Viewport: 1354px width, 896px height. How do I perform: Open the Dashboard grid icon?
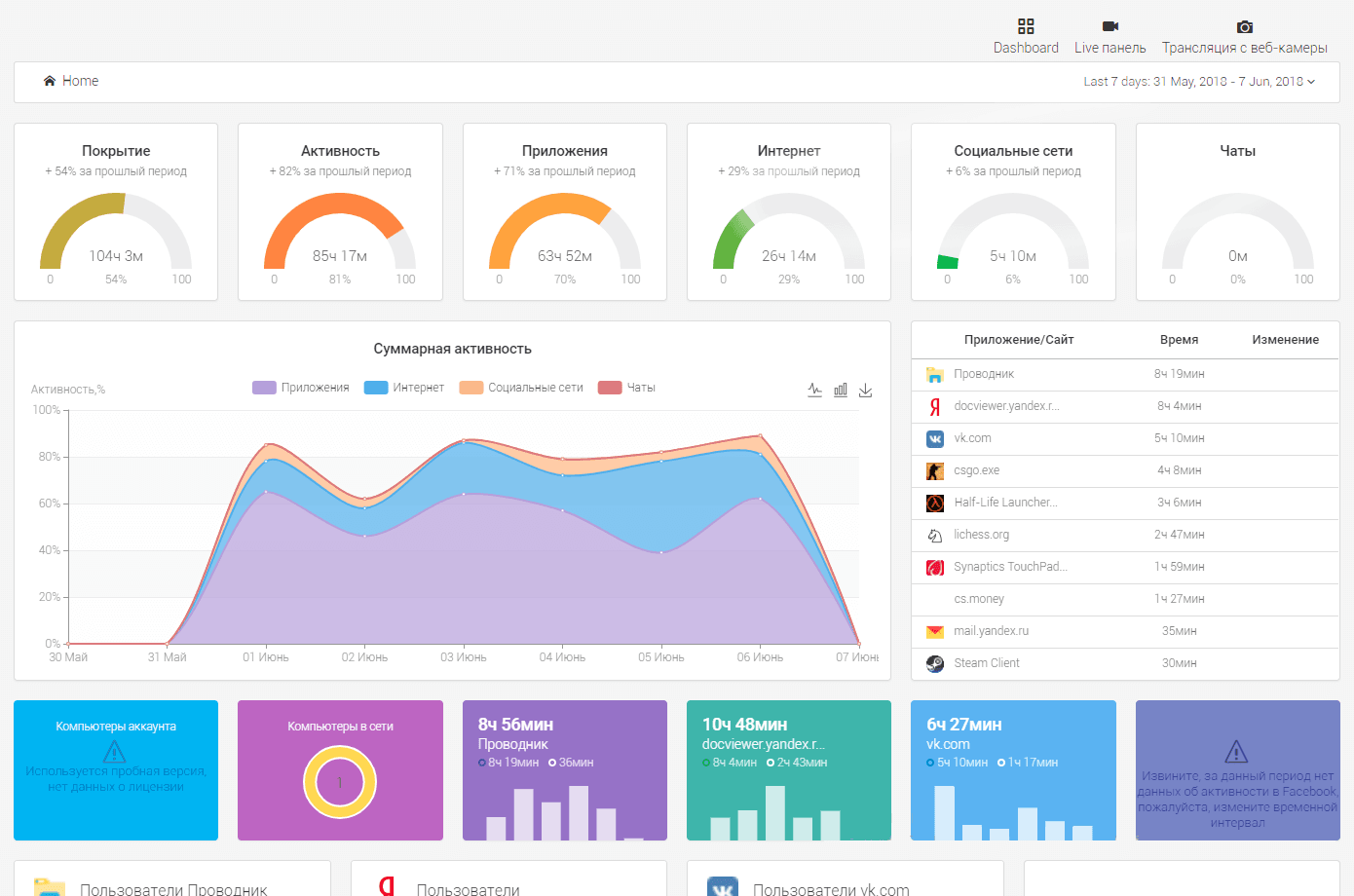point(1026,26)
